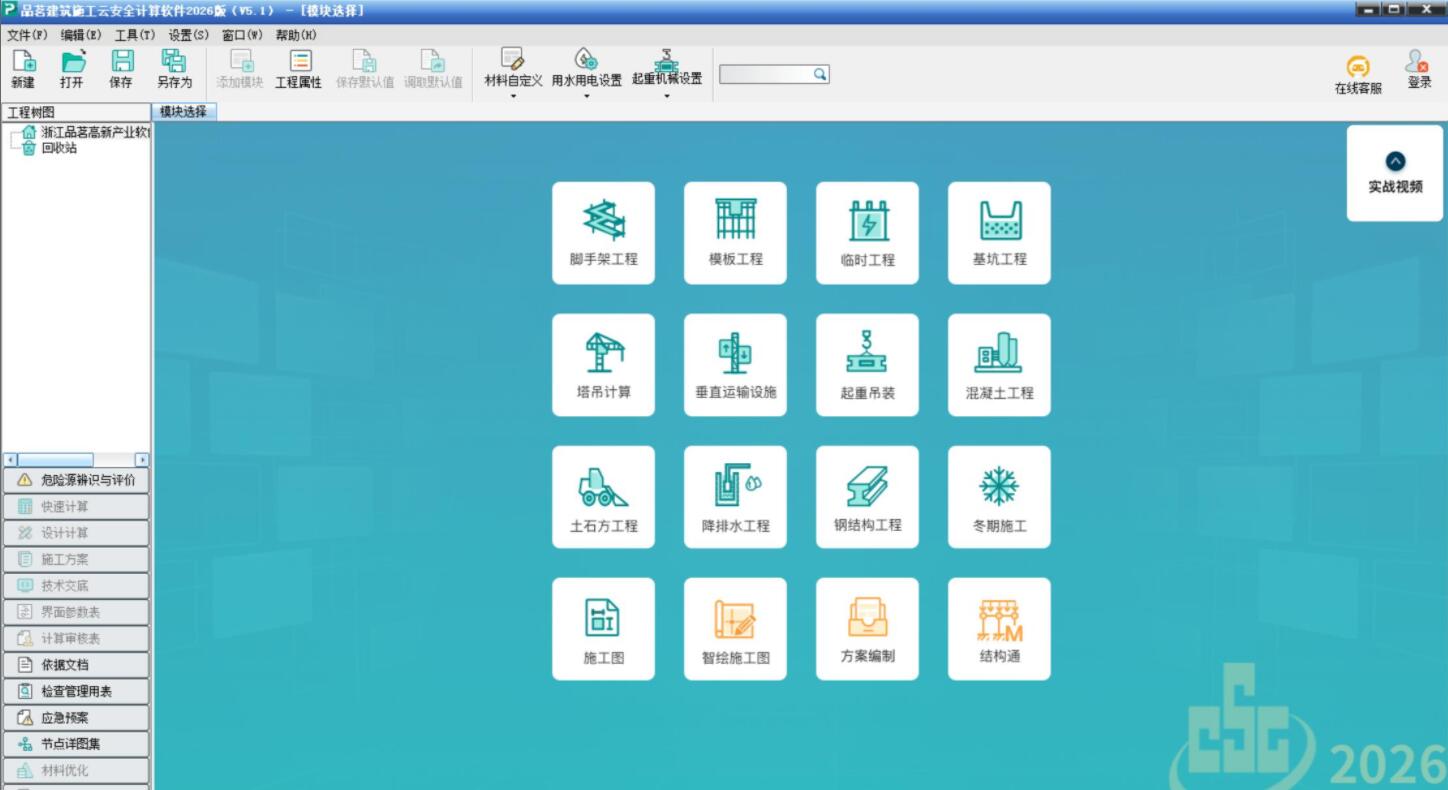Click the 另存为 save-as toolbar icon
1448x790 pixels.
(x=174, y=70)
